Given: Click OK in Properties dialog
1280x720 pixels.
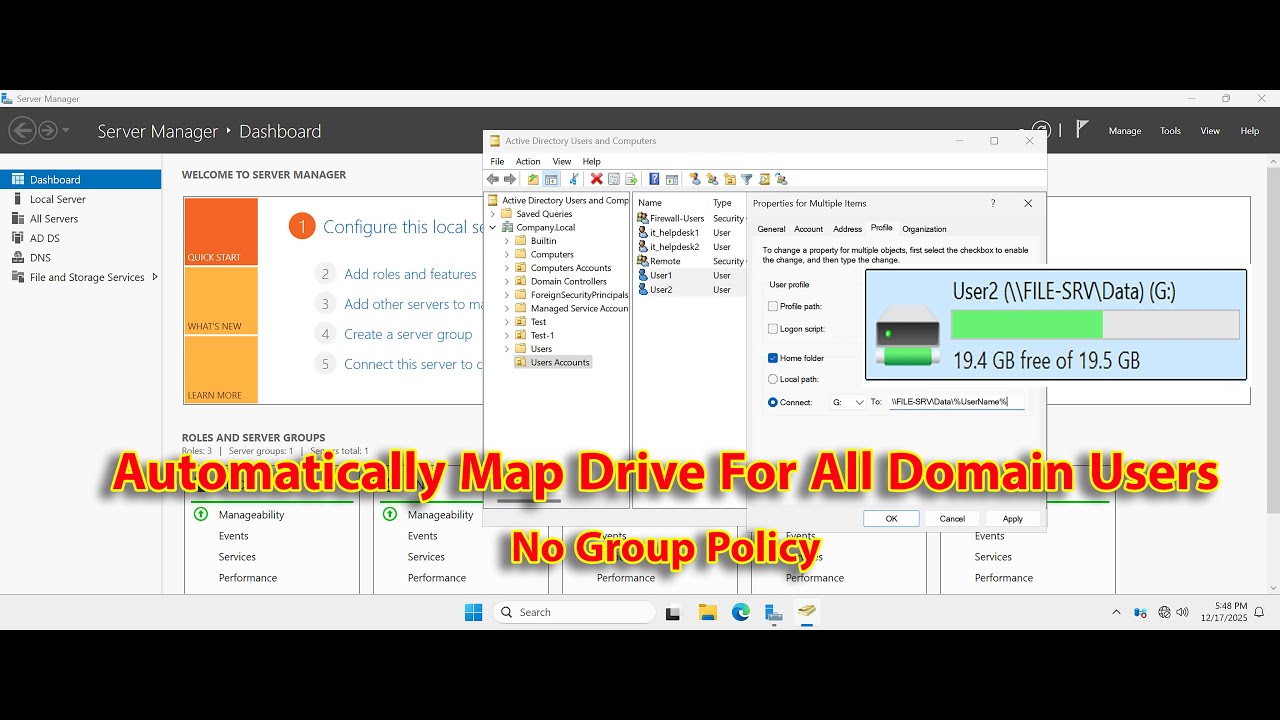Looking at the screenshot, I should pos(891,518).
